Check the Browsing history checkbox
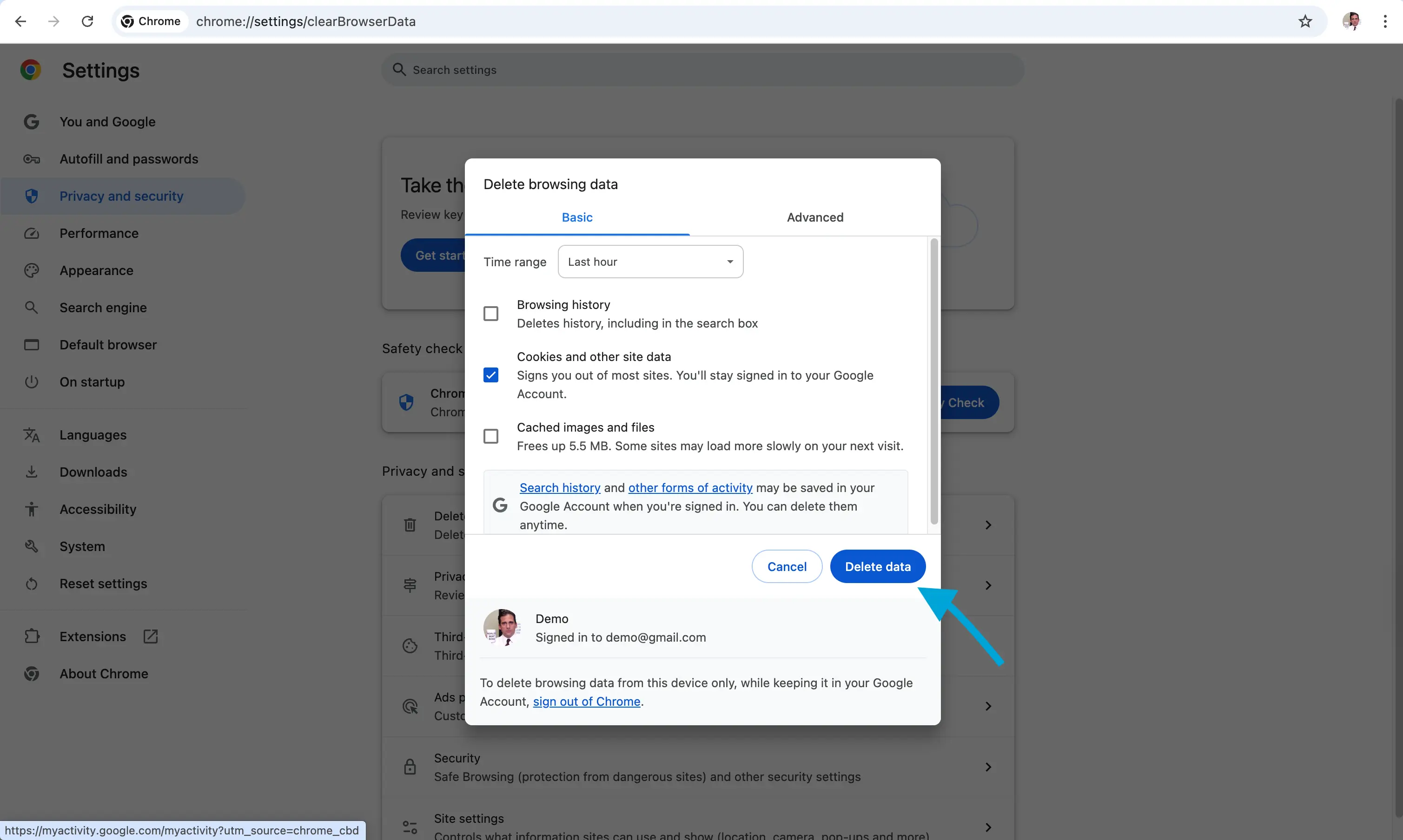The width and height of the screenshot is (1403, 840). pyautogui.click(x=491, y=314)
